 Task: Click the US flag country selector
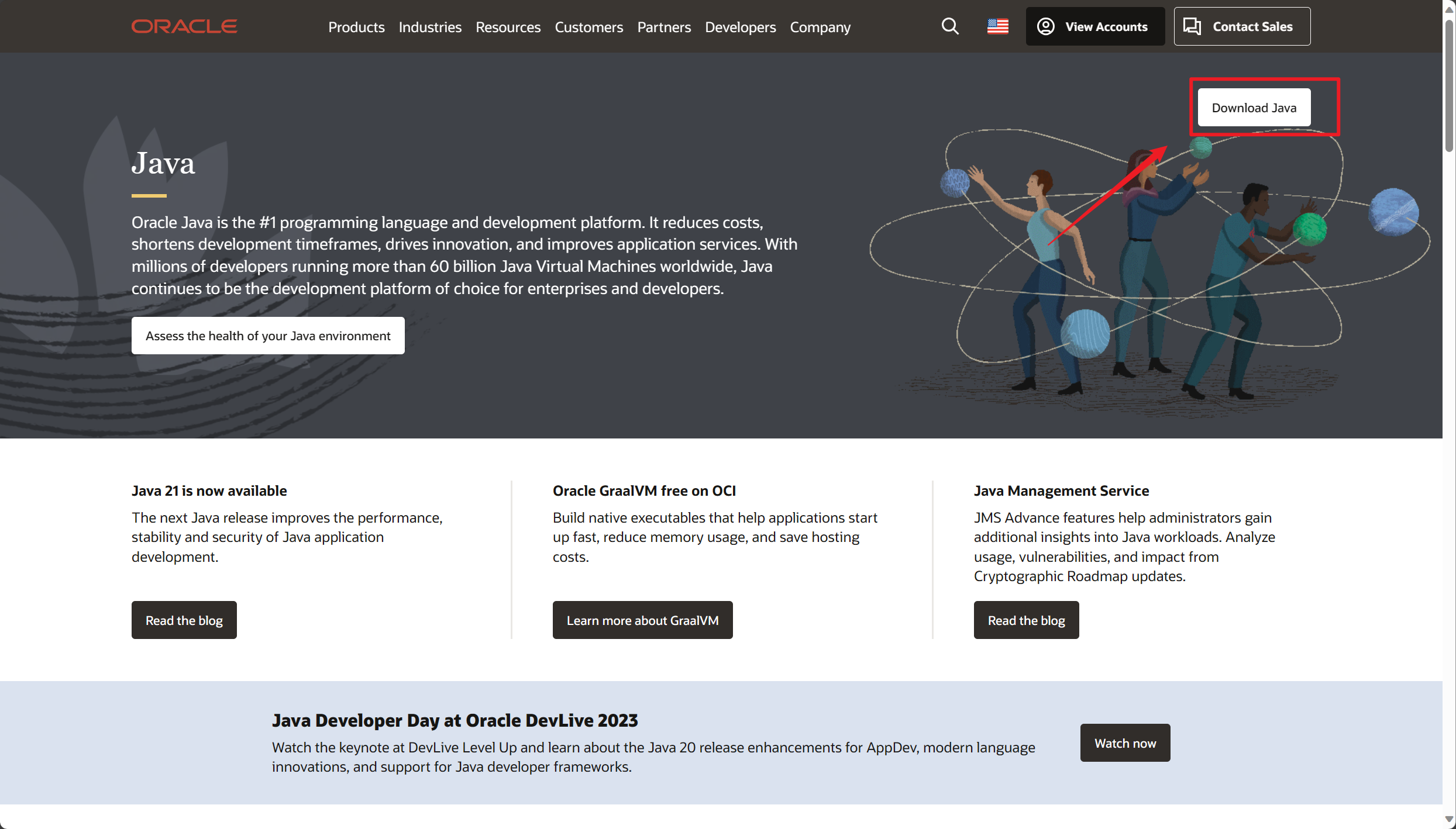point(997,26)
